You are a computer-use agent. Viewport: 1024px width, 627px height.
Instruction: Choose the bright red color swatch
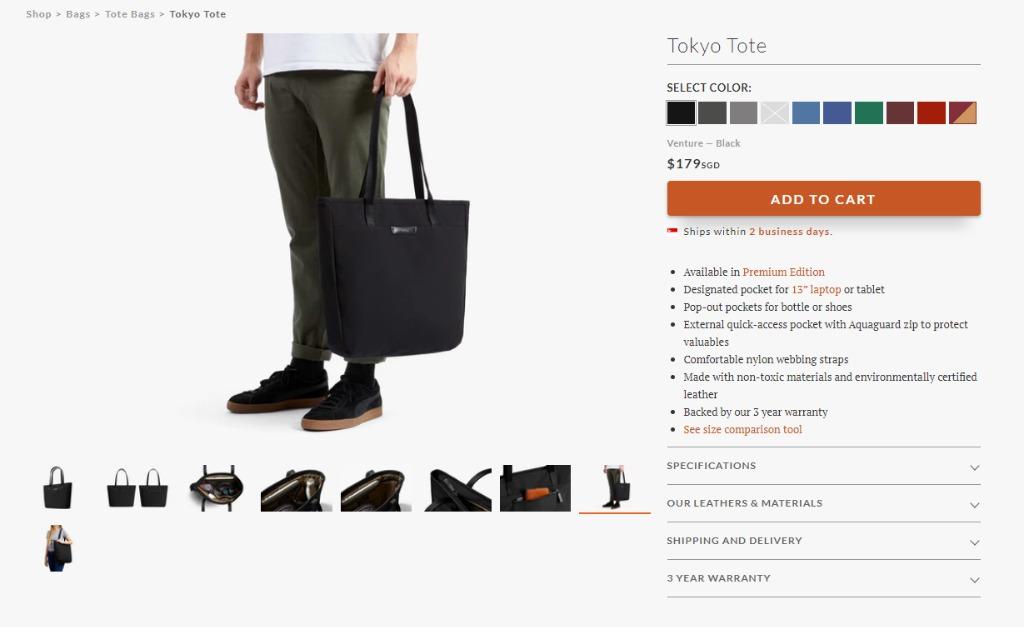931,112
